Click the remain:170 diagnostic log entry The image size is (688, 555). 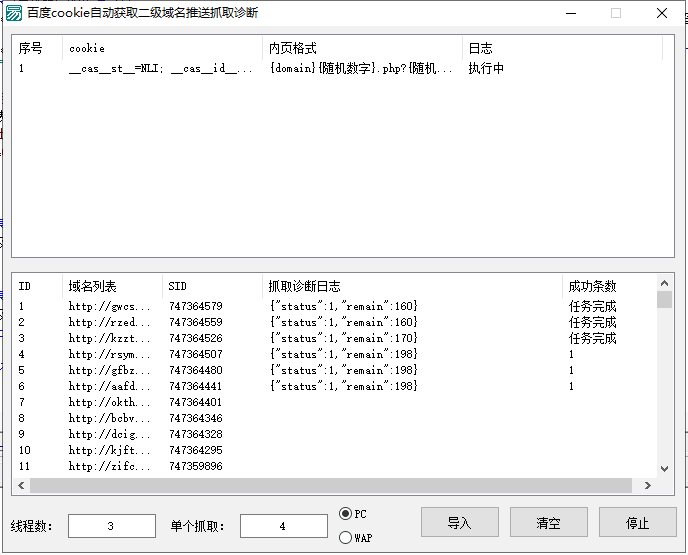[343, 338]
